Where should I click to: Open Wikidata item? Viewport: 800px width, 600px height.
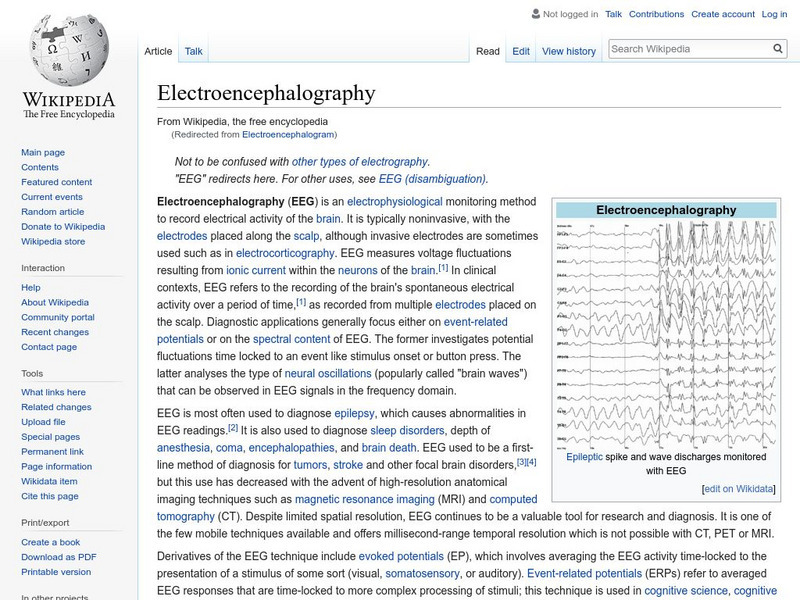[x=49, y=481]
